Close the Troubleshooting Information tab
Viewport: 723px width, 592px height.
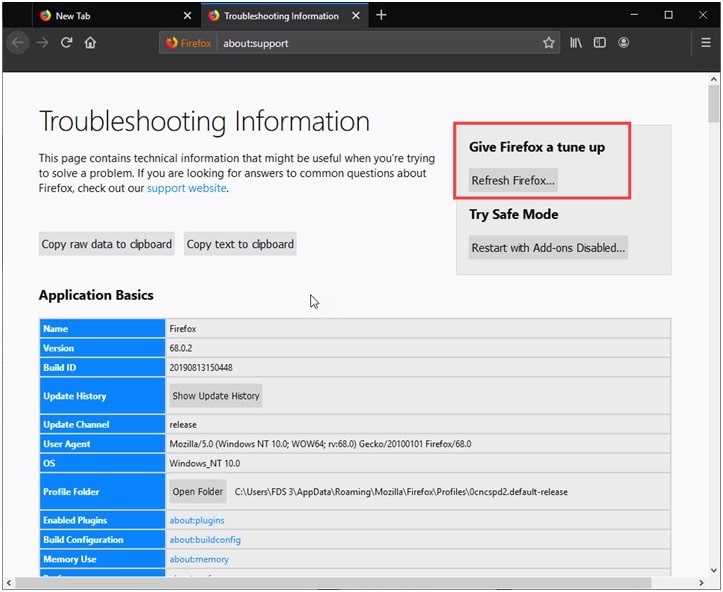click(356, 16)
